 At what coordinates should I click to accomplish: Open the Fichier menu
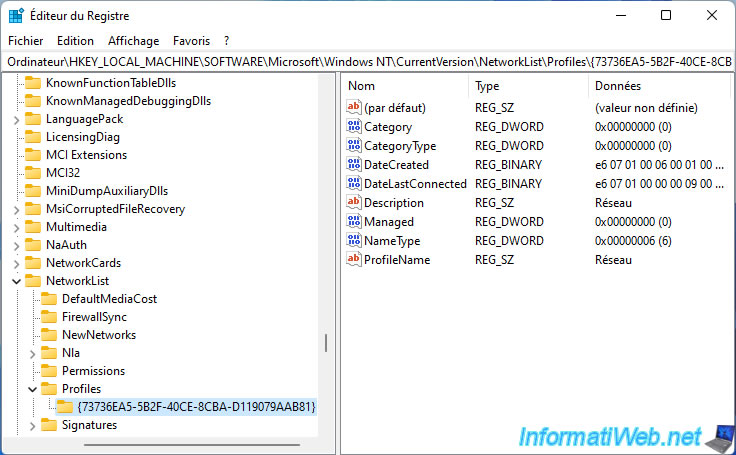[25, 41]
